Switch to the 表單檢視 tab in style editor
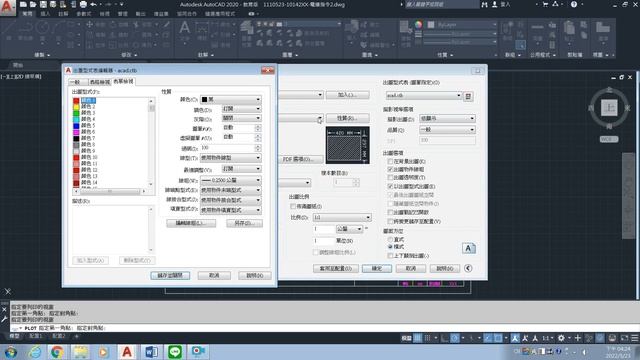 (x=124, y=81)
